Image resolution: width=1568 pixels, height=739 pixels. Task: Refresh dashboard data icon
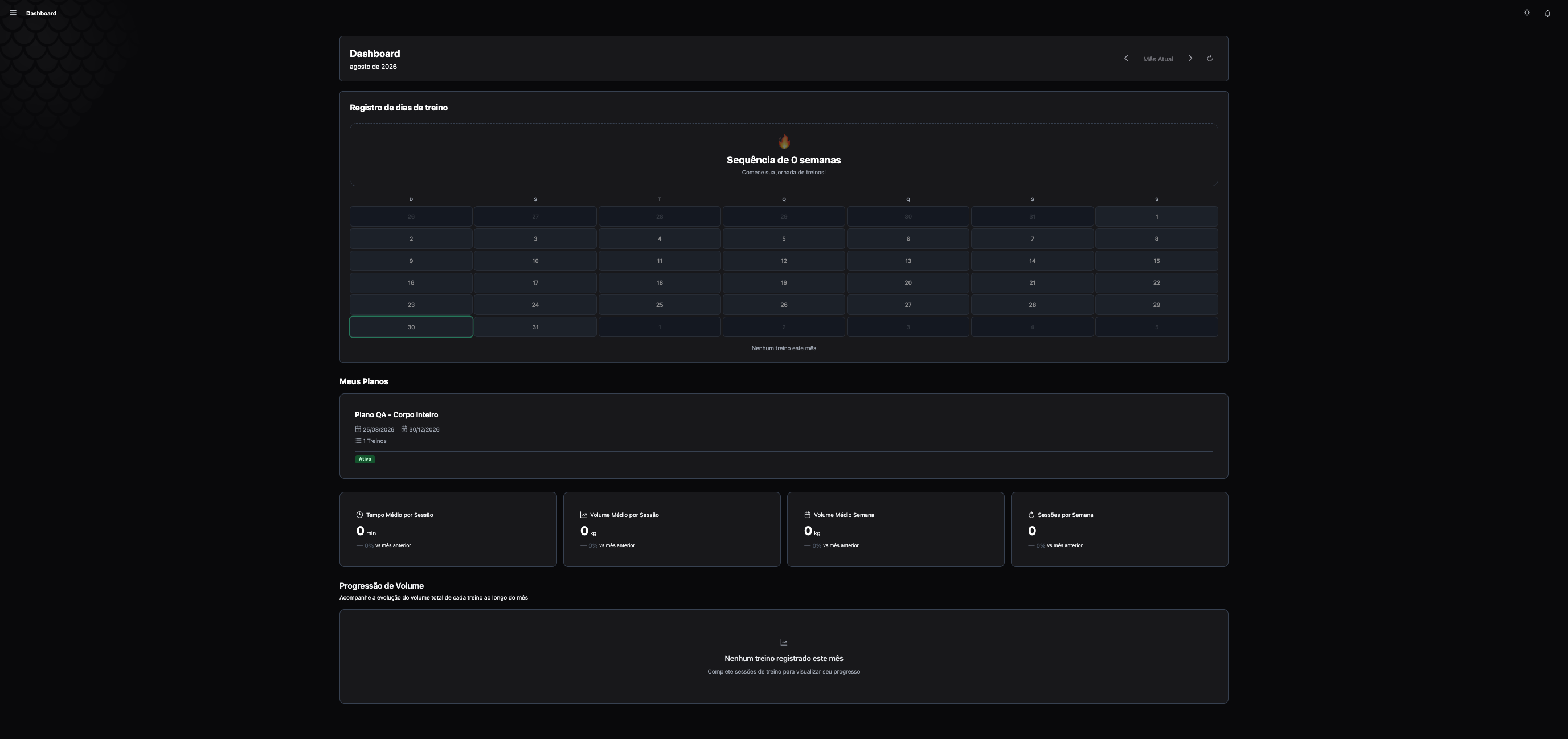click(x=1210, y=59)
